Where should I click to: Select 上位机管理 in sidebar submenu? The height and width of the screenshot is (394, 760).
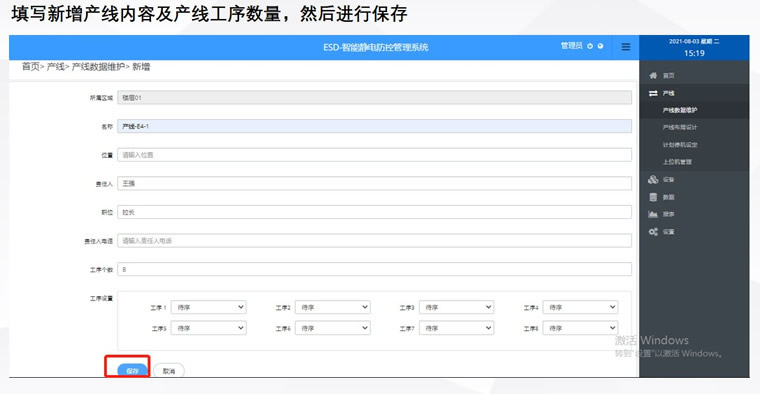coord(677,162)
